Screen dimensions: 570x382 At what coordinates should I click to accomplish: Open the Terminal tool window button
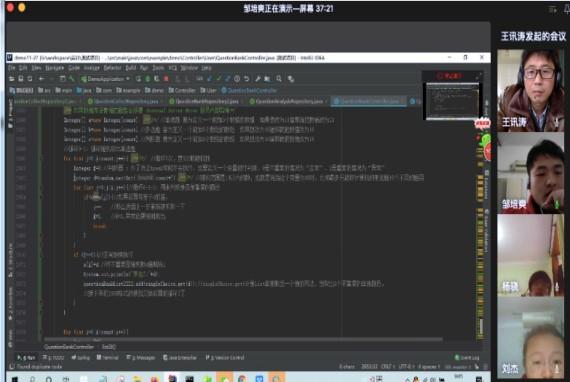tap(108, 358)
